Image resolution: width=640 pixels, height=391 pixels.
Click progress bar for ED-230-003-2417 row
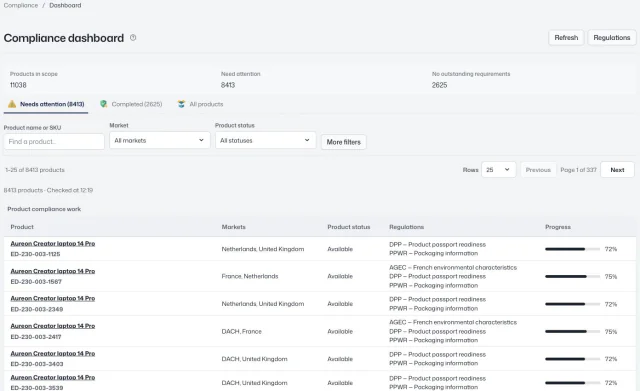pos(572,331)
